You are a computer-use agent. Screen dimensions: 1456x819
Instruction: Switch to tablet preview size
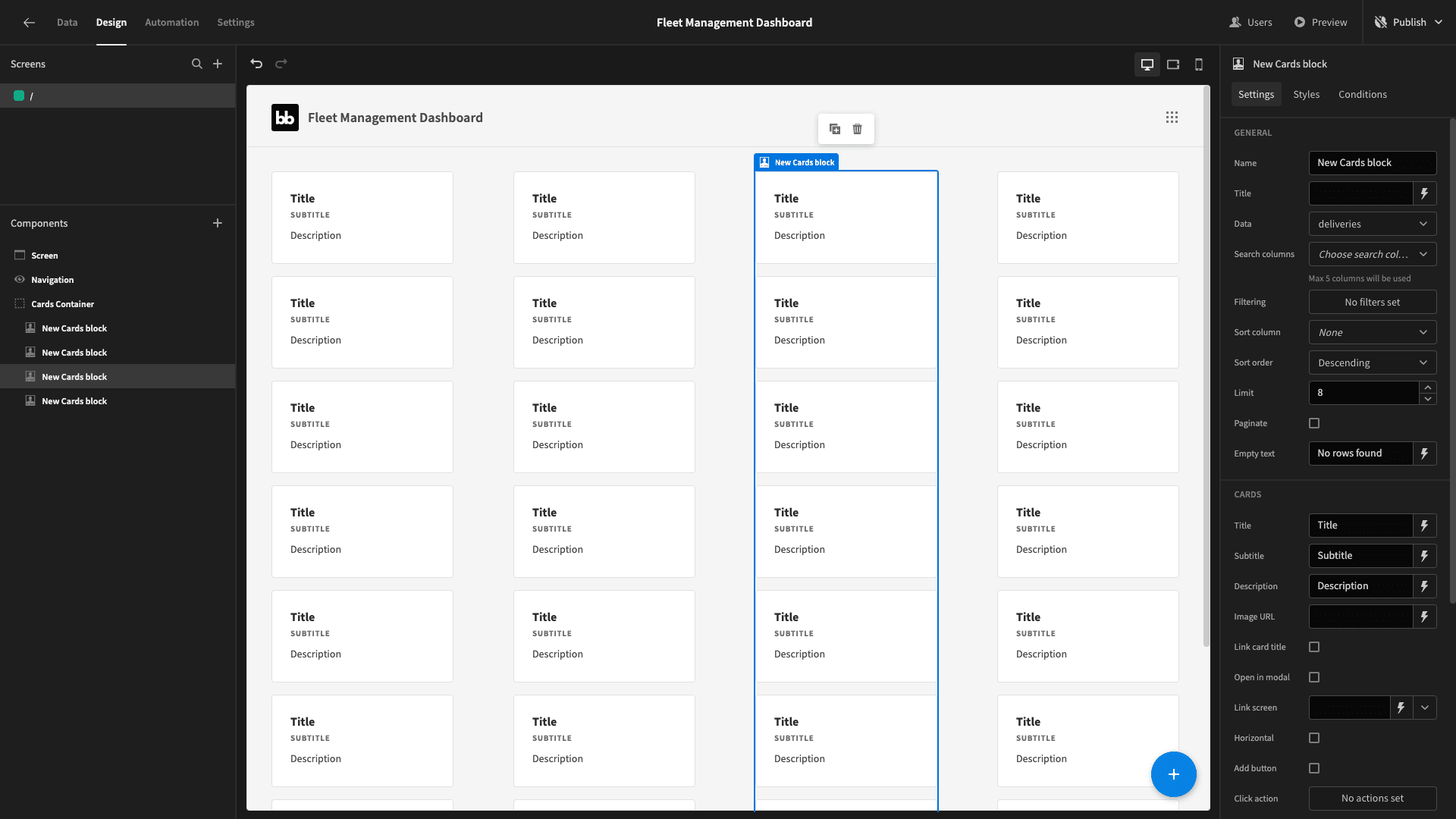pos(1173,64)
